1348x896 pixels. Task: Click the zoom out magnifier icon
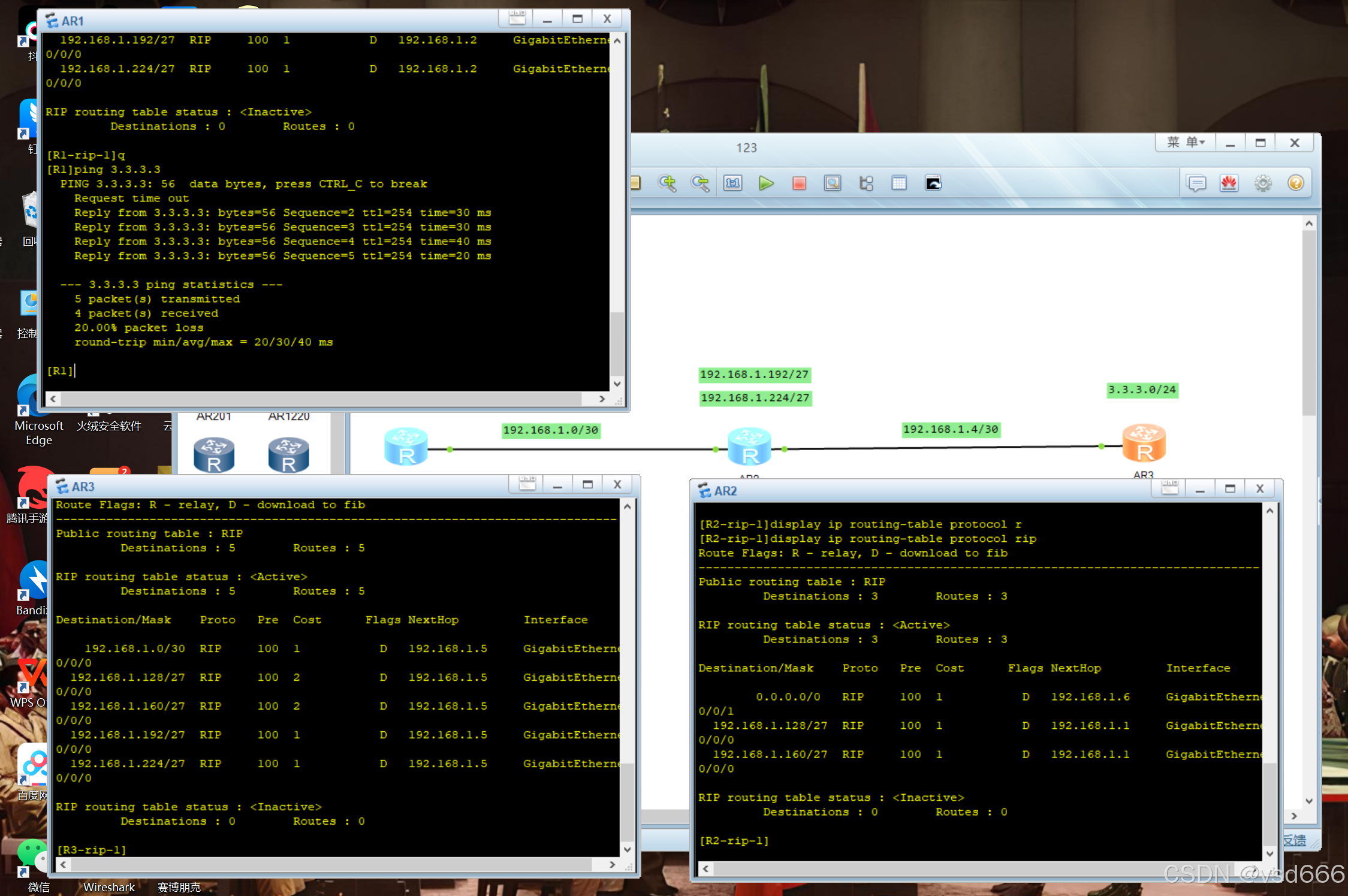tap(699, 183)
